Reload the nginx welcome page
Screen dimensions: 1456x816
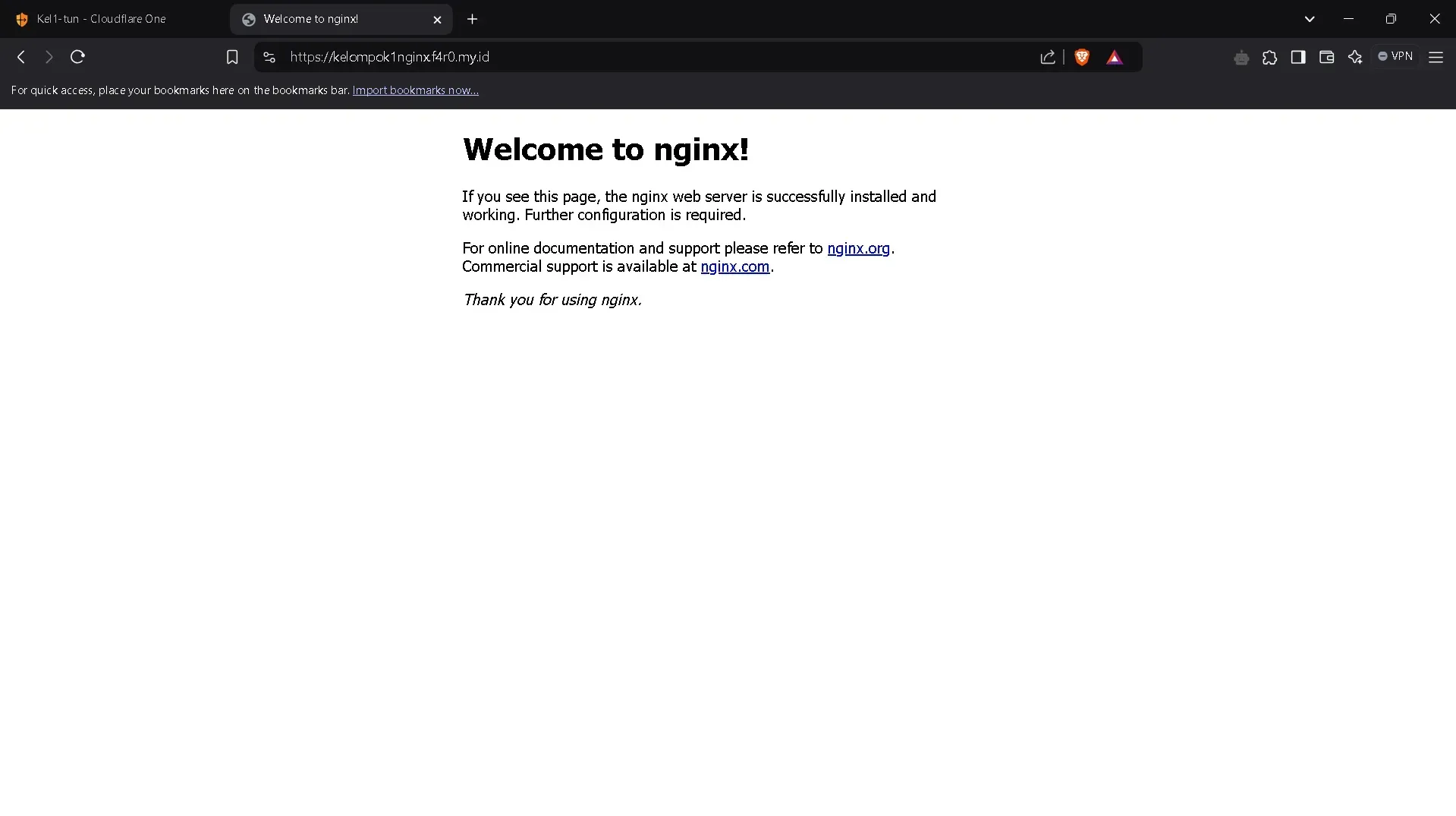pyautogui.click(x=77, y=57)
